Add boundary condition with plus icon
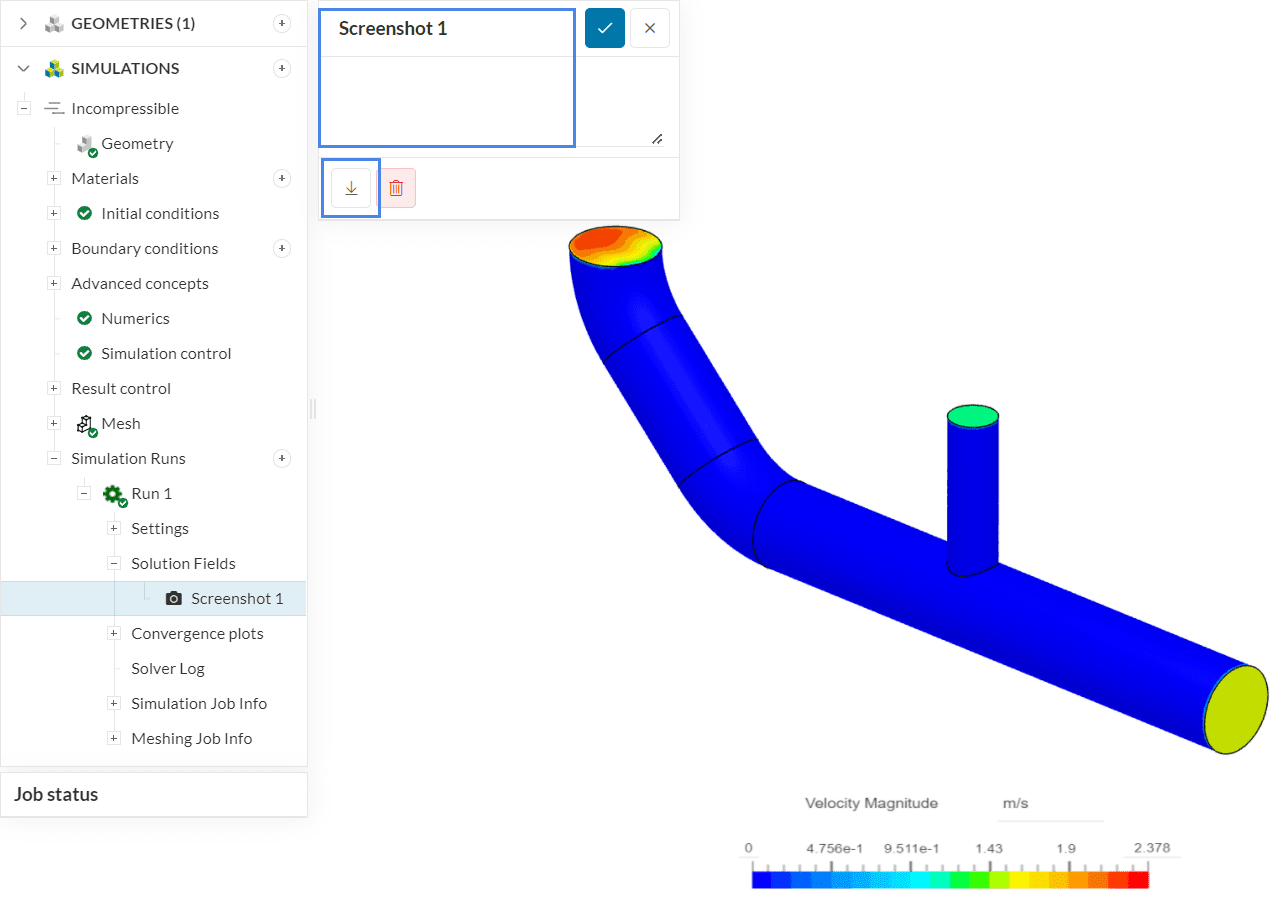1273x898 pixels. [282, 248]
